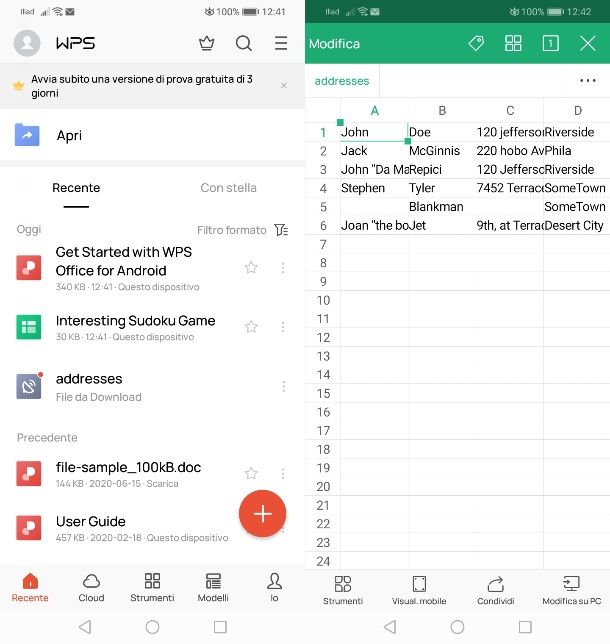Open more options for Get Started file
This screenshot has width=610, height=644.
pos(283,268)
